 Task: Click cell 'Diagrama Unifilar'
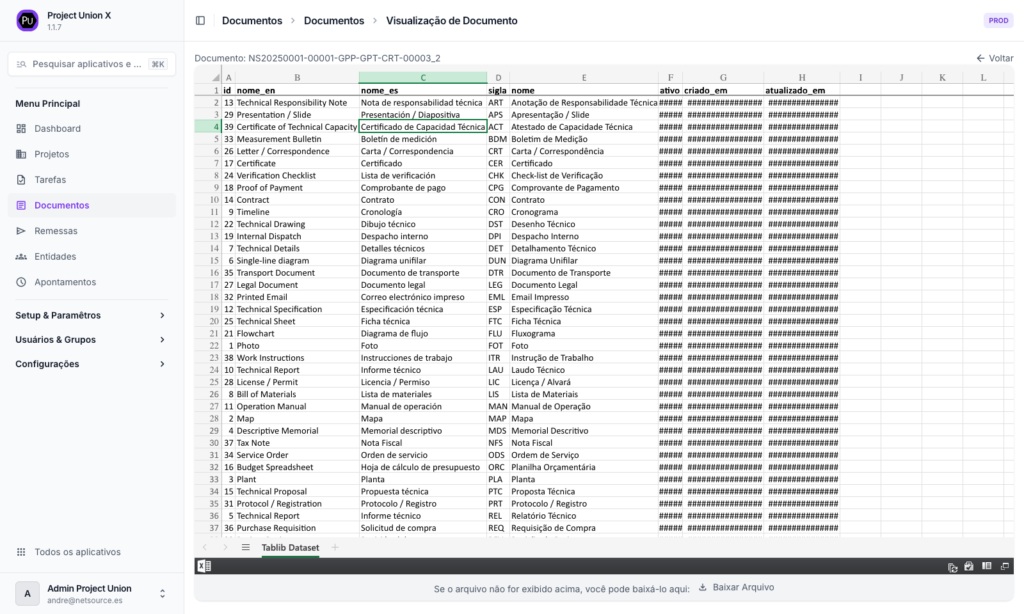(x=584, y=261)
